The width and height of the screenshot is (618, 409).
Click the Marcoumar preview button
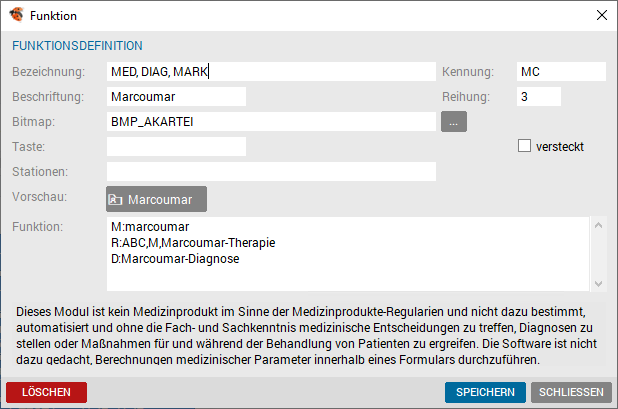[156, 199]
